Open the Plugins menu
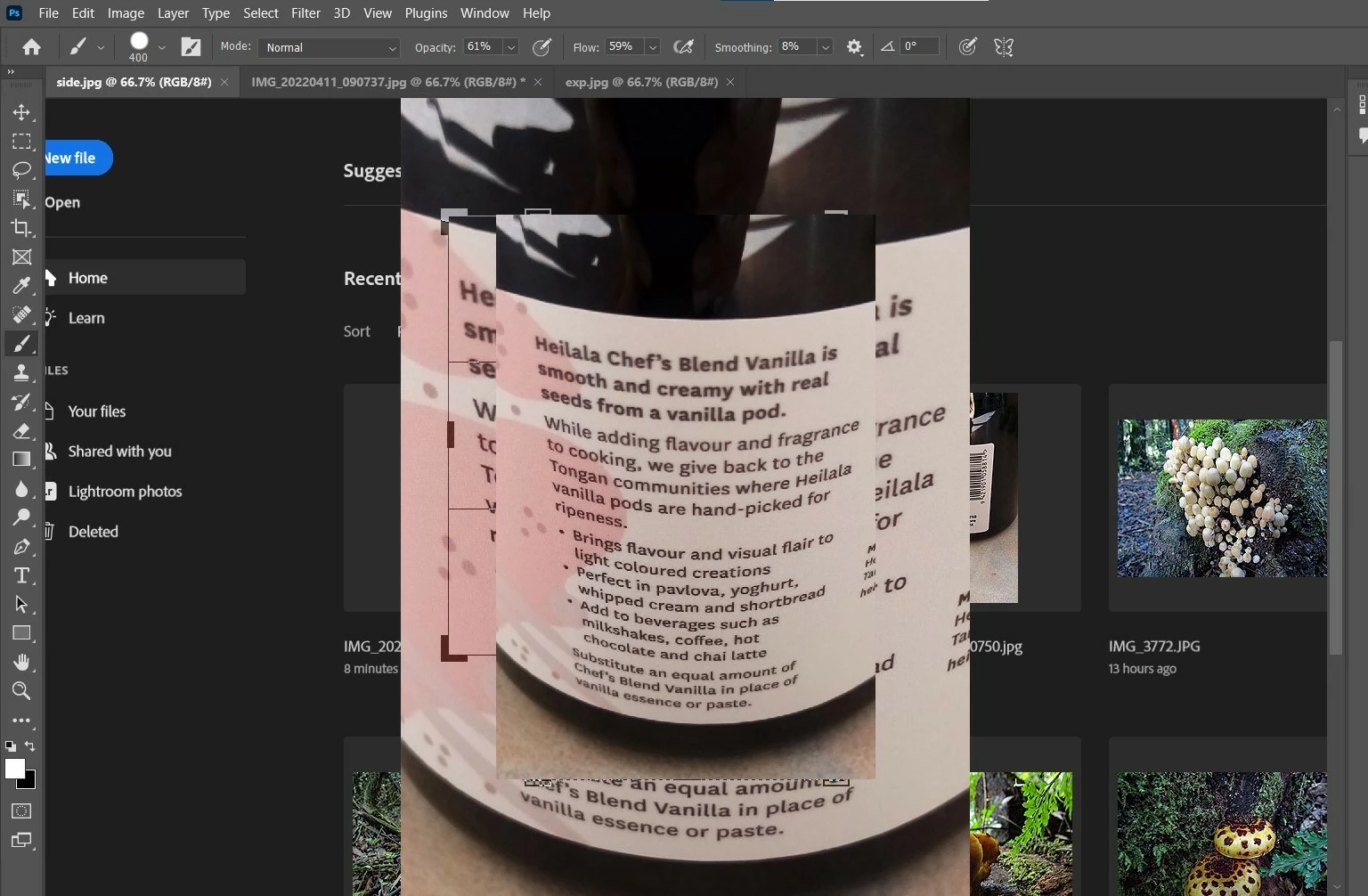The width and height of the screenshot is (1368, 896). 426,13
